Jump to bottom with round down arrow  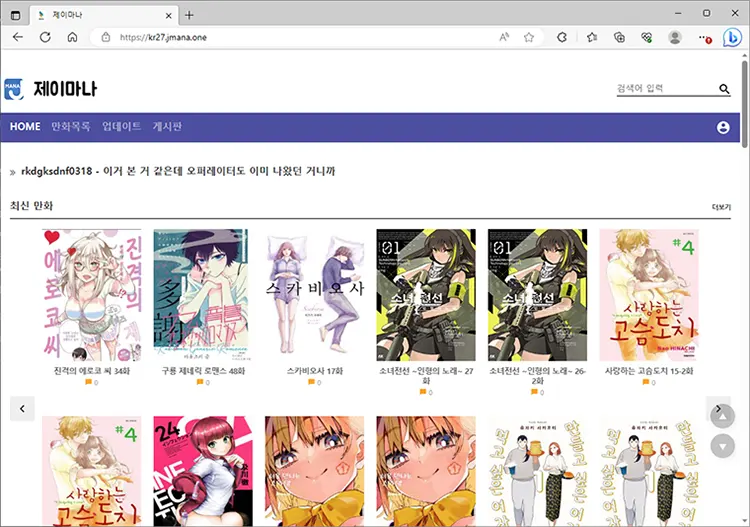(722, 447)
